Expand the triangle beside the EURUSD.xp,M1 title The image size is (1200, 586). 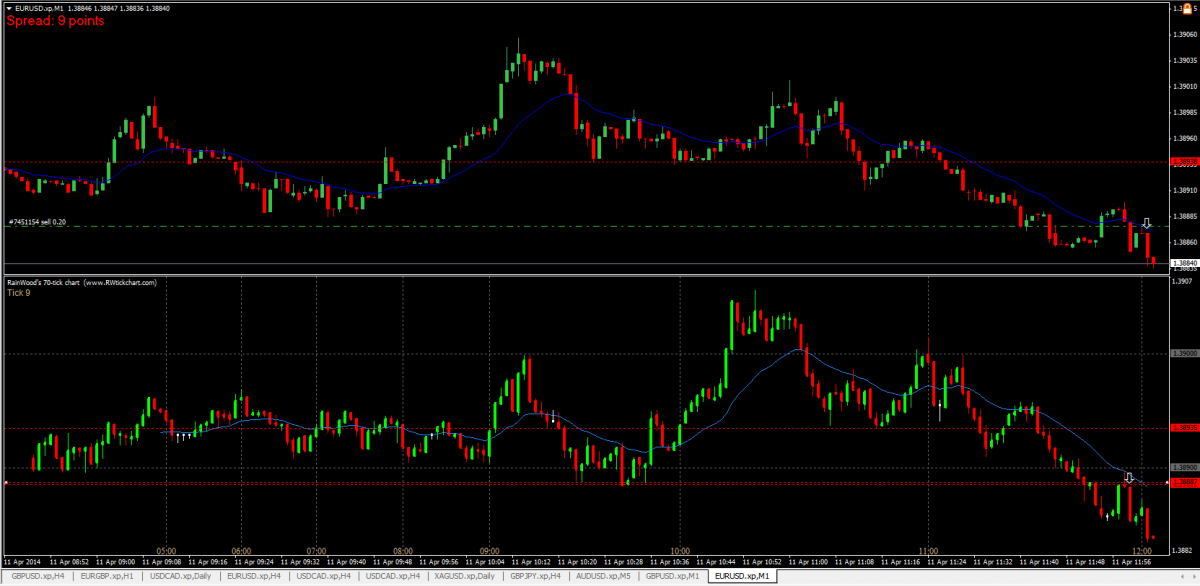coord(9,8)
